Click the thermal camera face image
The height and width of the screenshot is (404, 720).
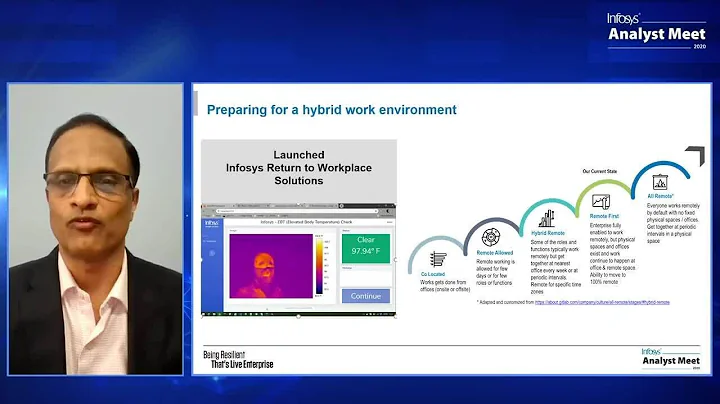pyautogui.click(x=271, y=266)
